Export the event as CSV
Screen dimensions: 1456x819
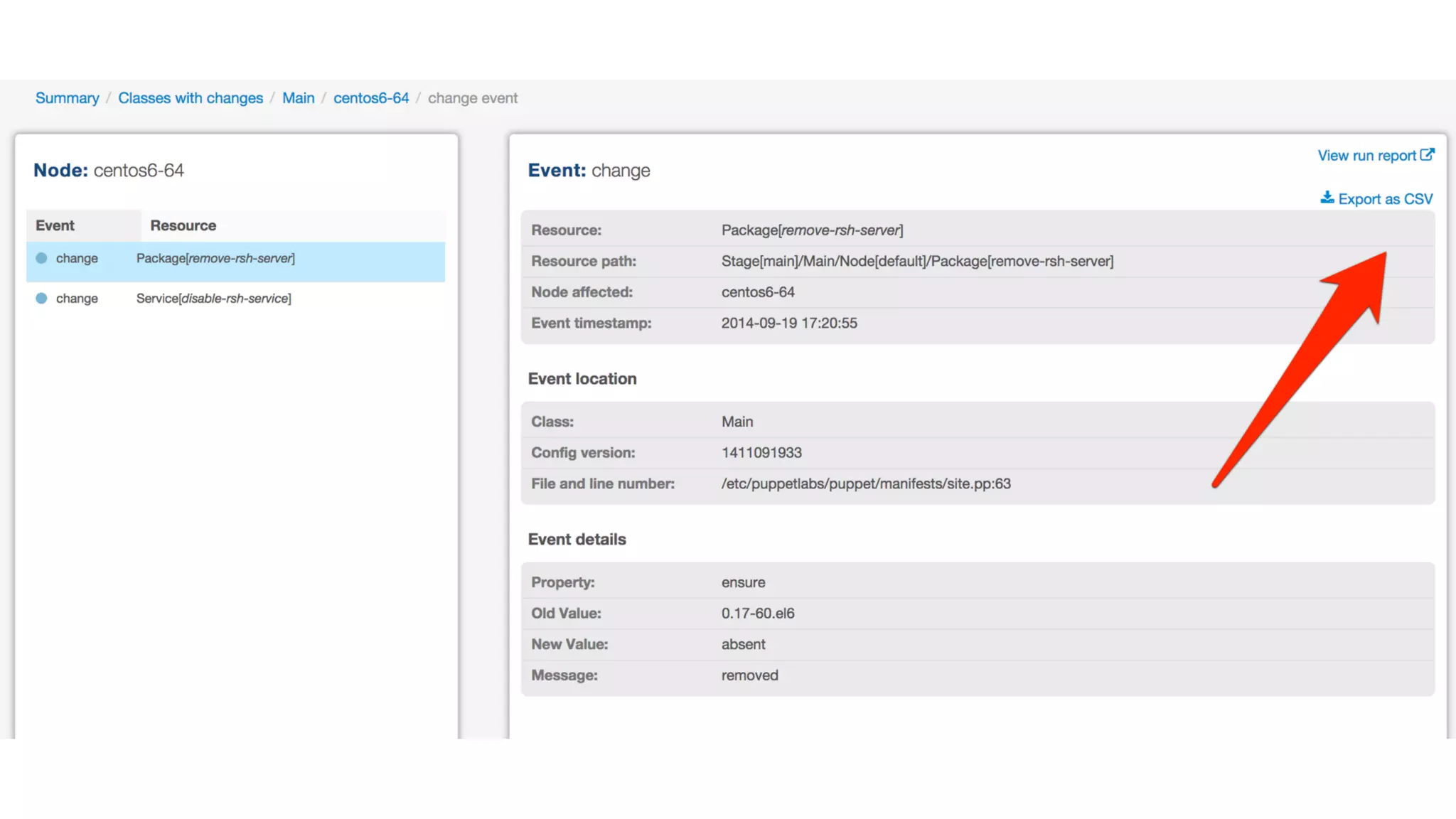point(1385,199)
